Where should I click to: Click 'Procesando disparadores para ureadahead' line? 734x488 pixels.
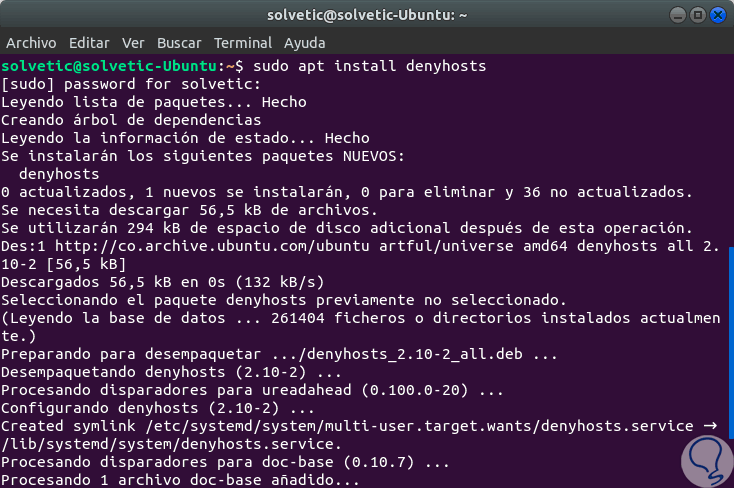tap(252, 390)
